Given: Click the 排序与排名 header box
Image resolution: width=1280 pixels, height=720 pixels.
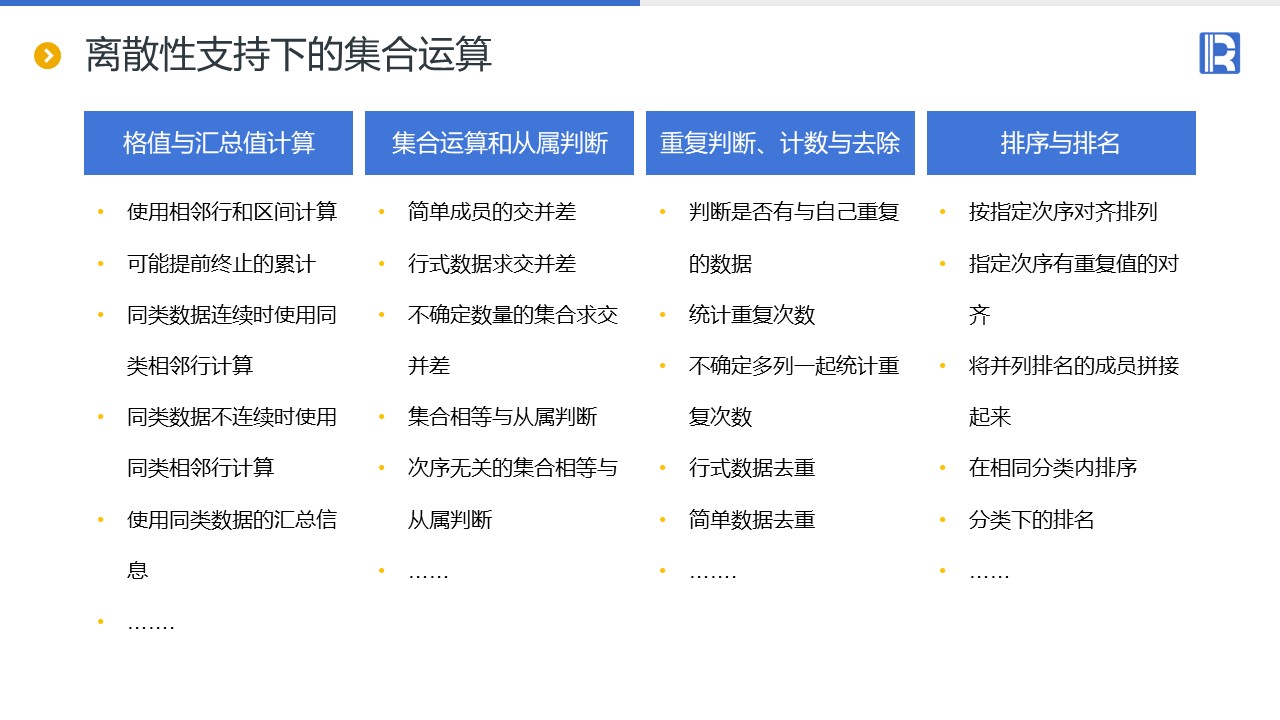Looking at the screenshot, I should [1061, 143].
